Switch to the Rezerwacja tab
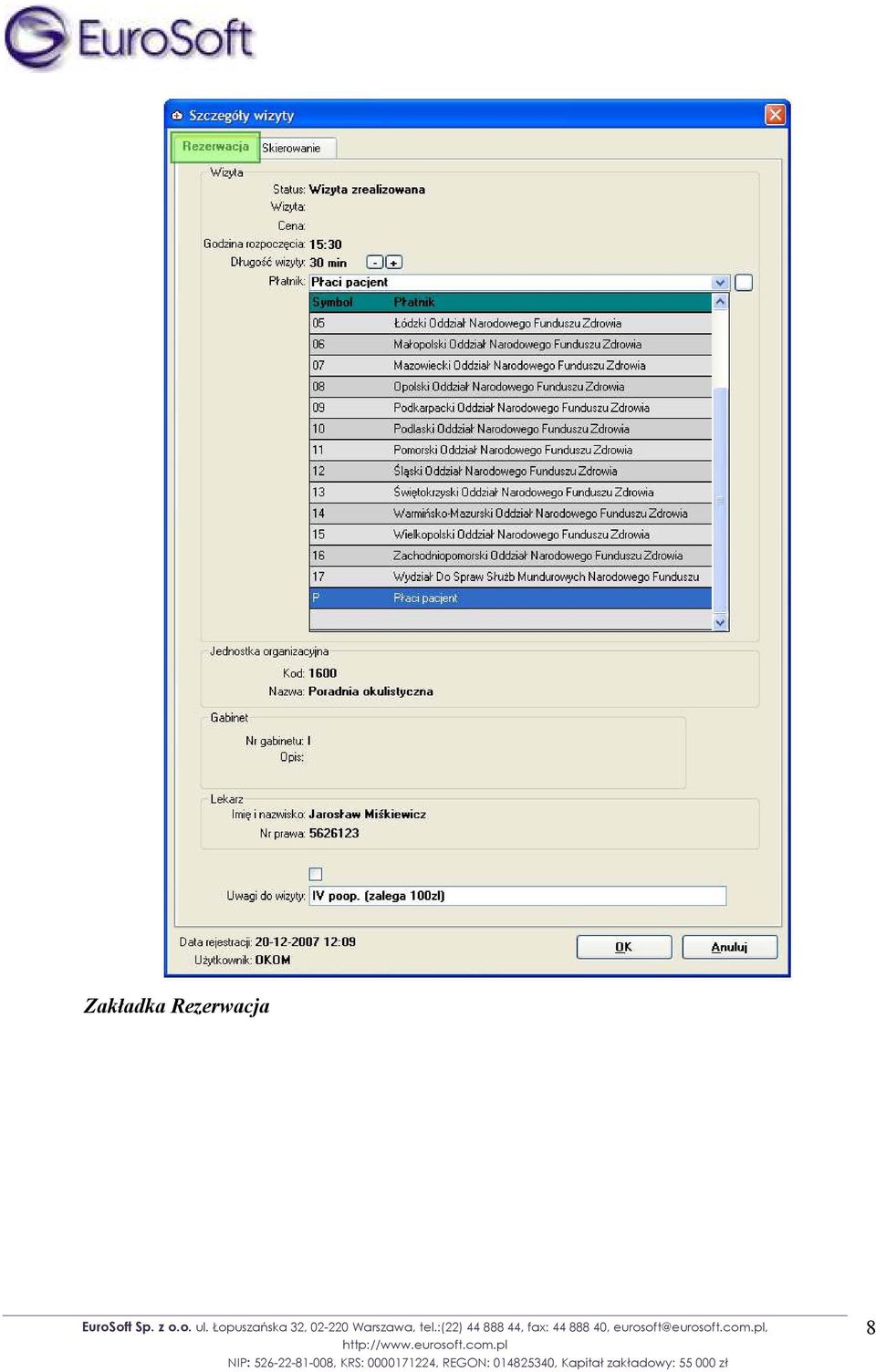The width and height of the screenshot is (876, 1372). point(215,147)
